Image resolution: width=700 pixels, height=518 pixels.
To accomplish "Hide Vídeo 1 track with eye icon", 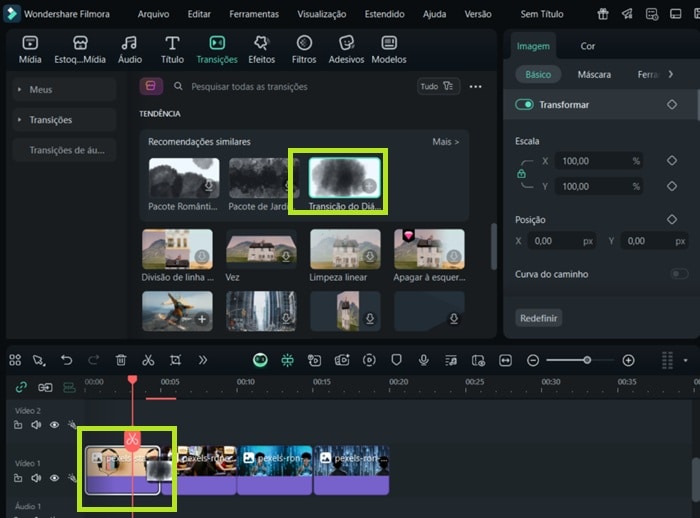I will (x=54, y=478).
